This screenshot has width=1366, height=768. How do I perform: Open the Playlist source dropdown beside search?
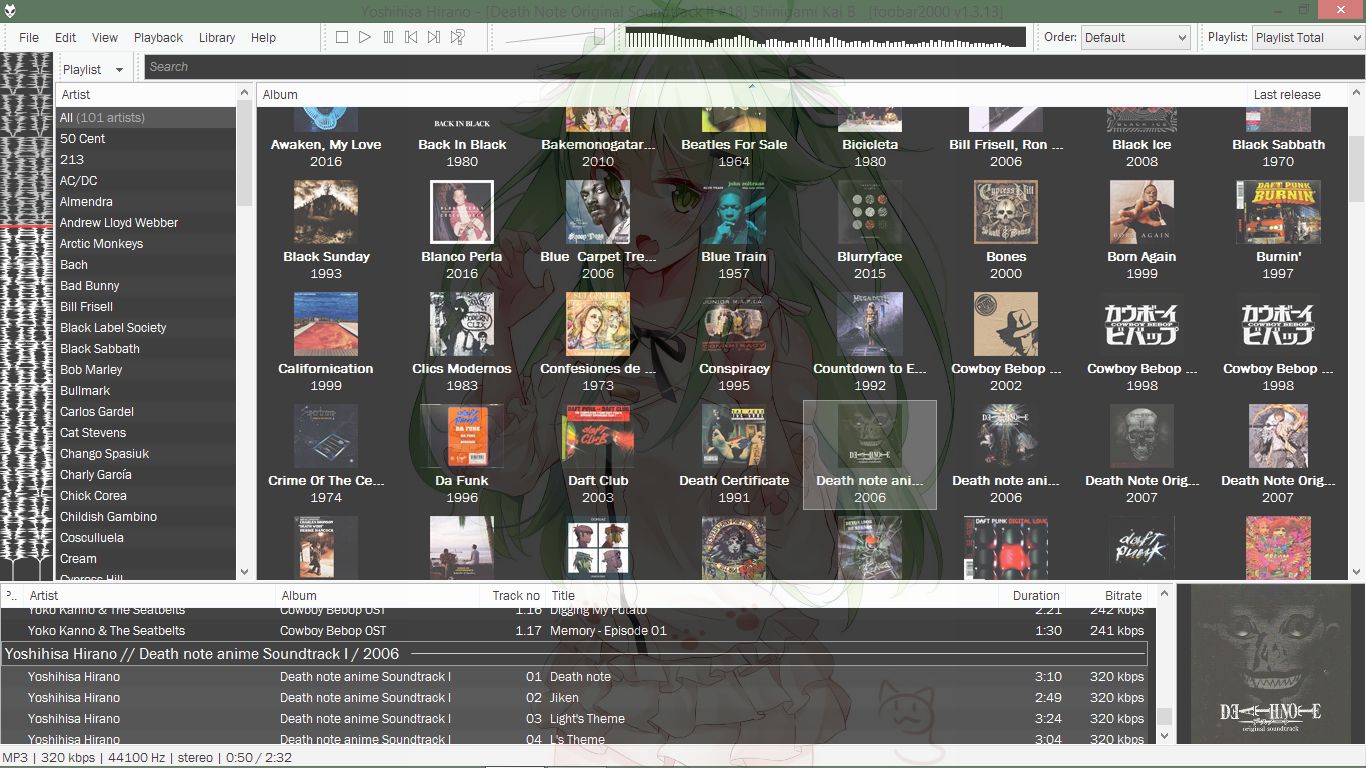click(93, 69)
